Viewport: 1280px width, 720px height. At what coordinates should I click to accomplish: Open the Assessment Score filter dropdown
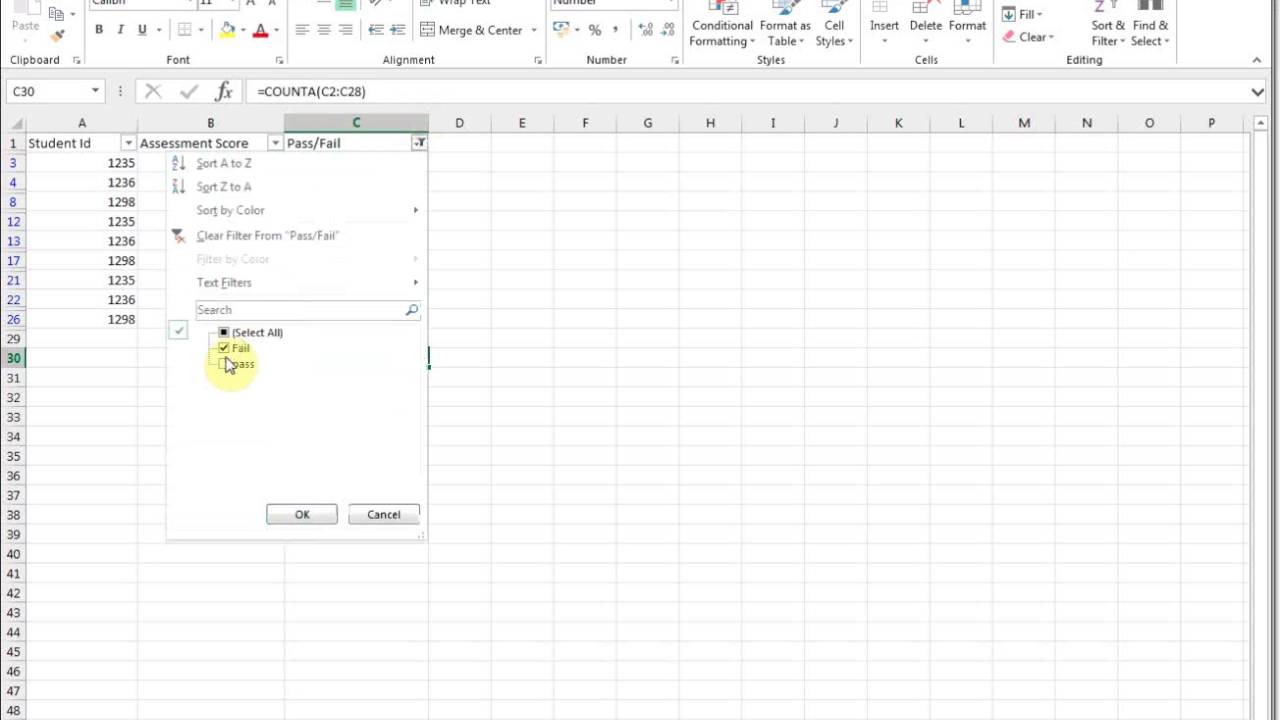coord(275,143)
